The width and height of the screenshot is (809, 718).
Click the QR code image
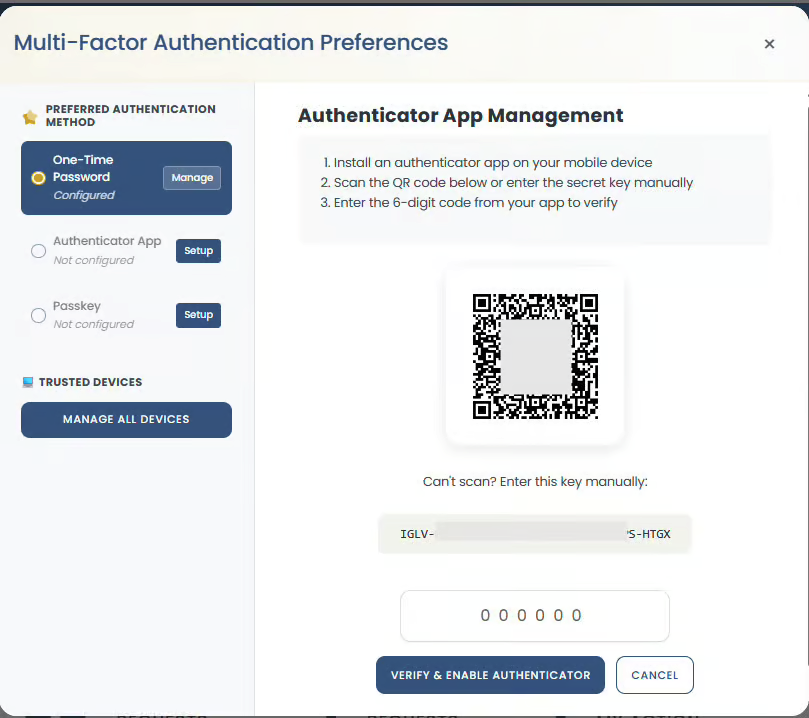click(x=535, y=356)
